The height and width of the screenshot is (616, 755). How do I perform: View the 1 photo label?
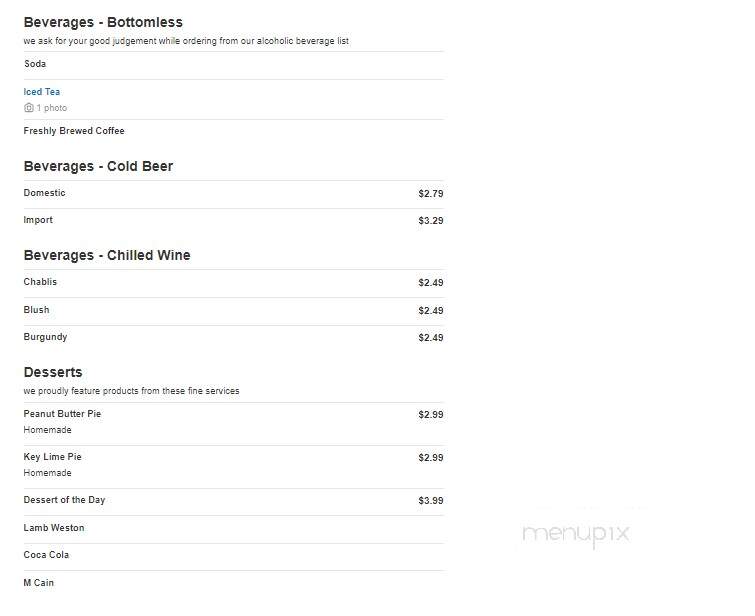coord(52,108)
